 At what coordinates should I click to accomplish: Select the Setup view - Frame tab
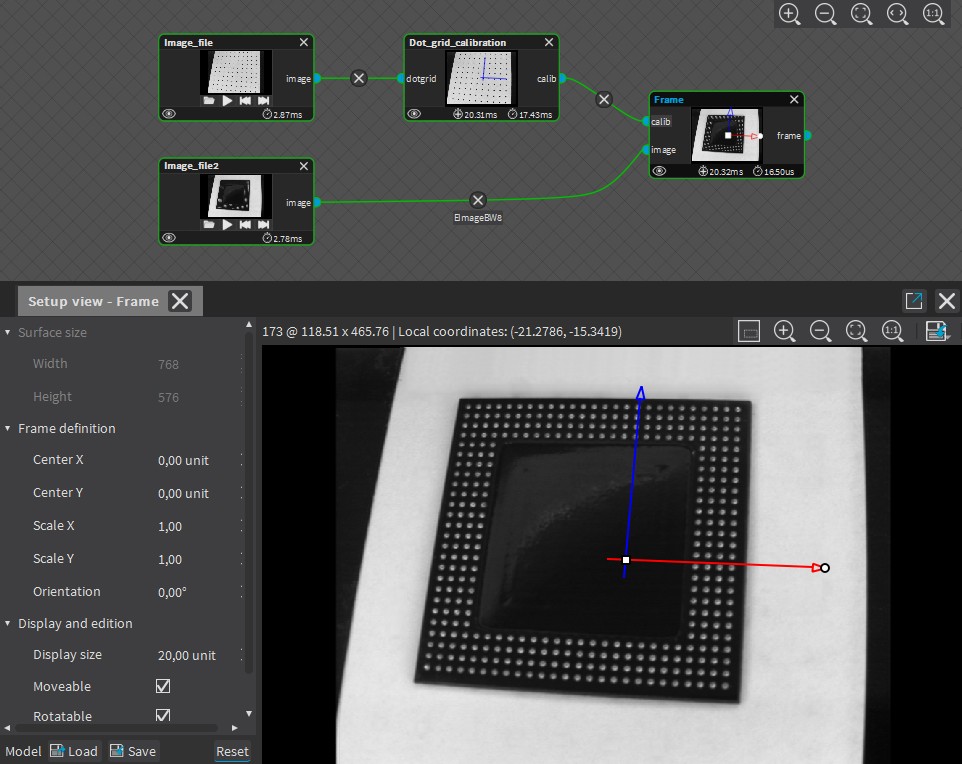[x=93, y=301]
